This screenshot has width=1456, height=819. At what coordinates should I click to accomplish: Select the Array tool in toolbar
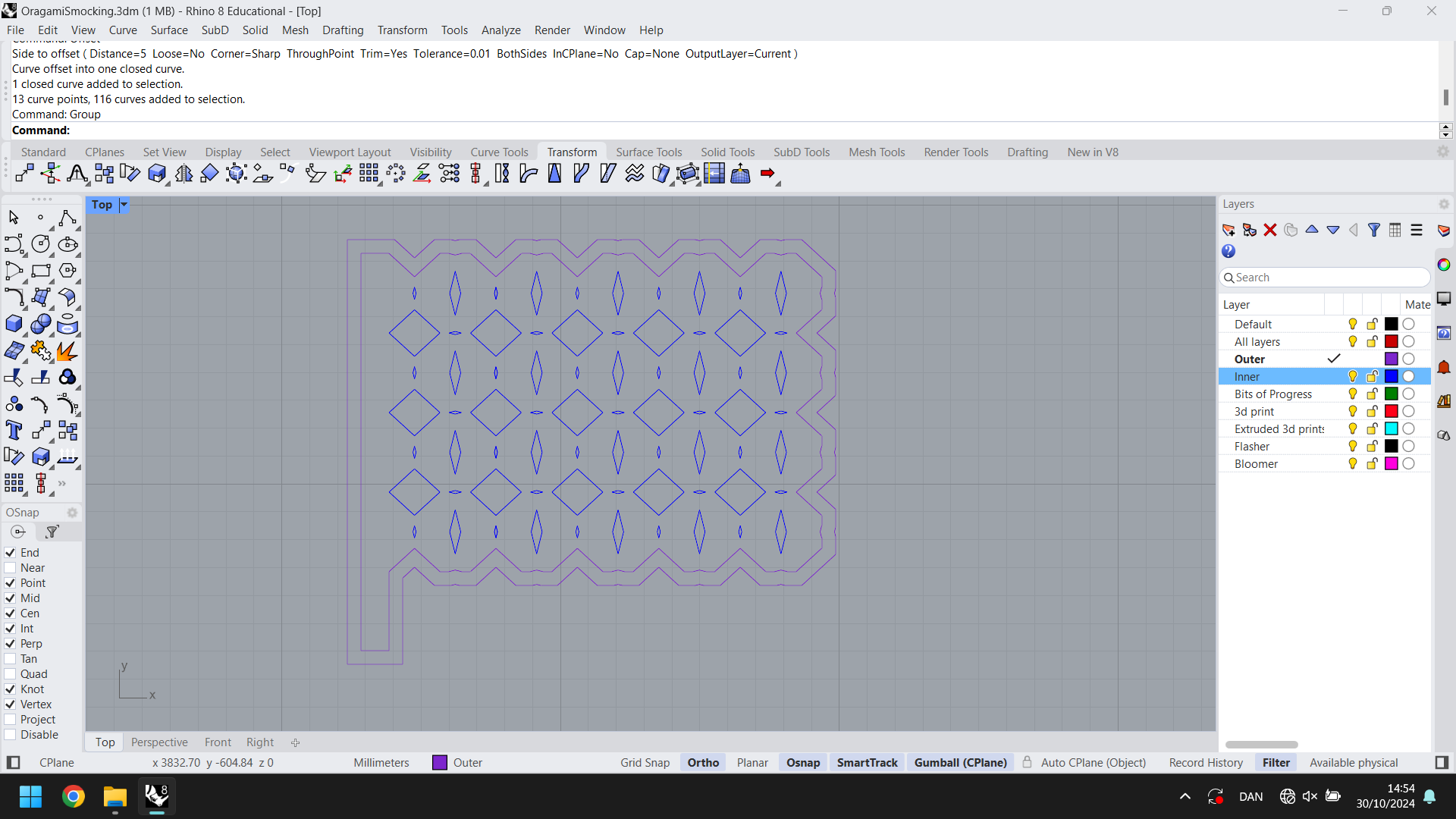click(369, 173)
